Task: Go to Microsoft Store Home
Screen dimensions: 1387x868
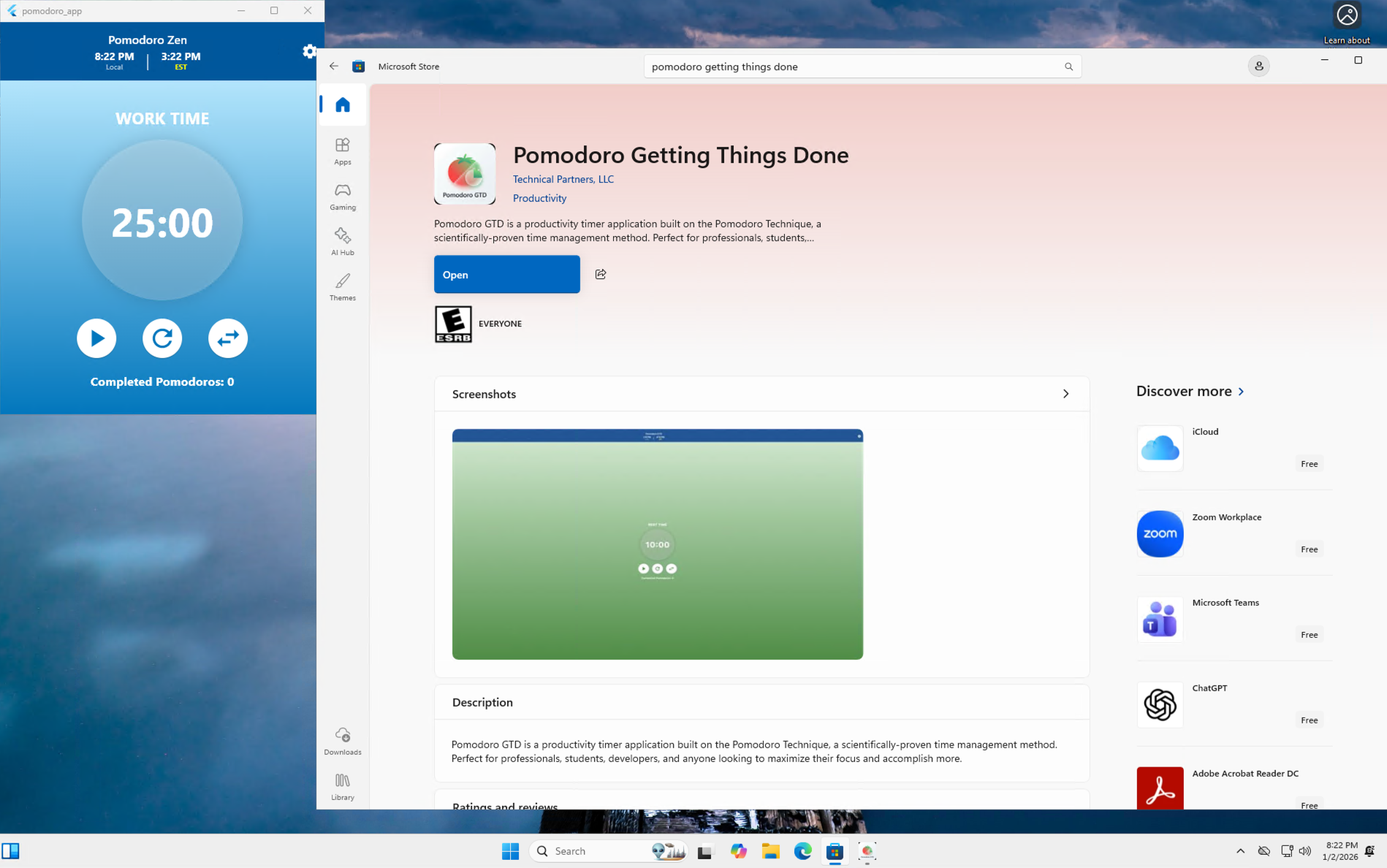Action: (343, 105)
